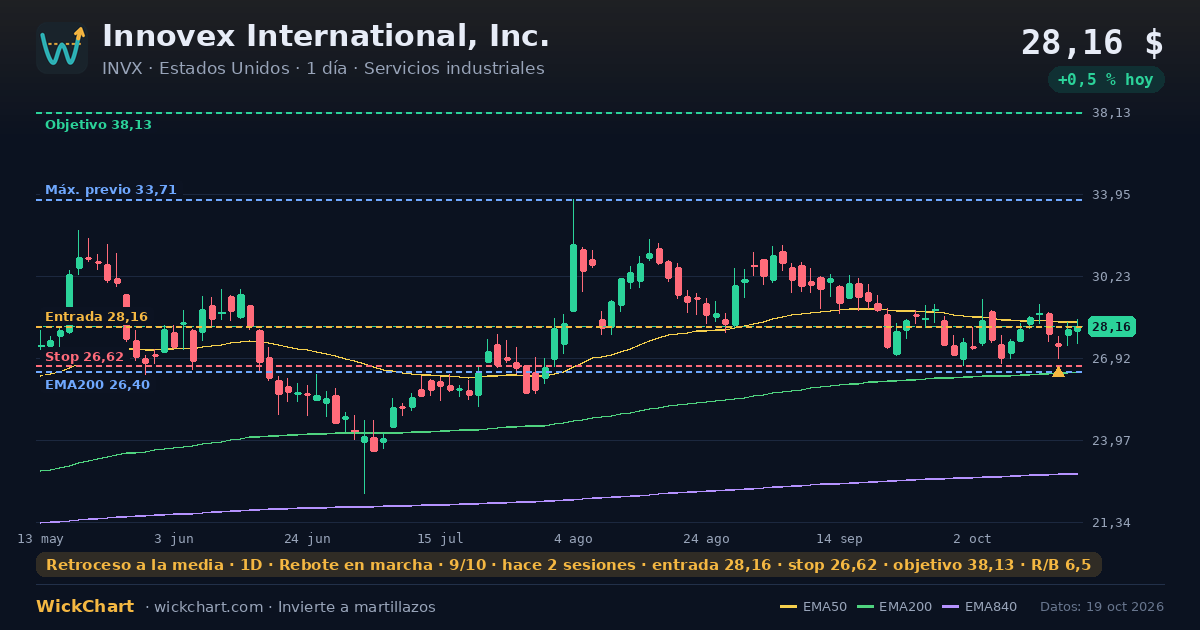Click the INVX · Estados Unidos subtitle line
Image resolution: width=1200 pixels, height=630 pixels.
coord(323,69)
